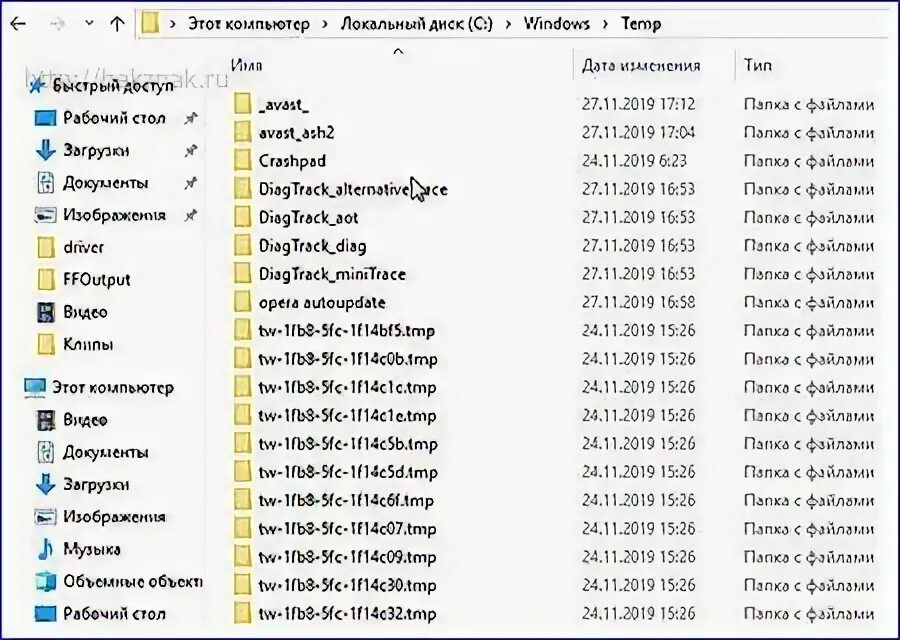Expand the chevron after 'Windows' breadcrumb
Viewport: 900px width, 640px height.
click(606, 24)
